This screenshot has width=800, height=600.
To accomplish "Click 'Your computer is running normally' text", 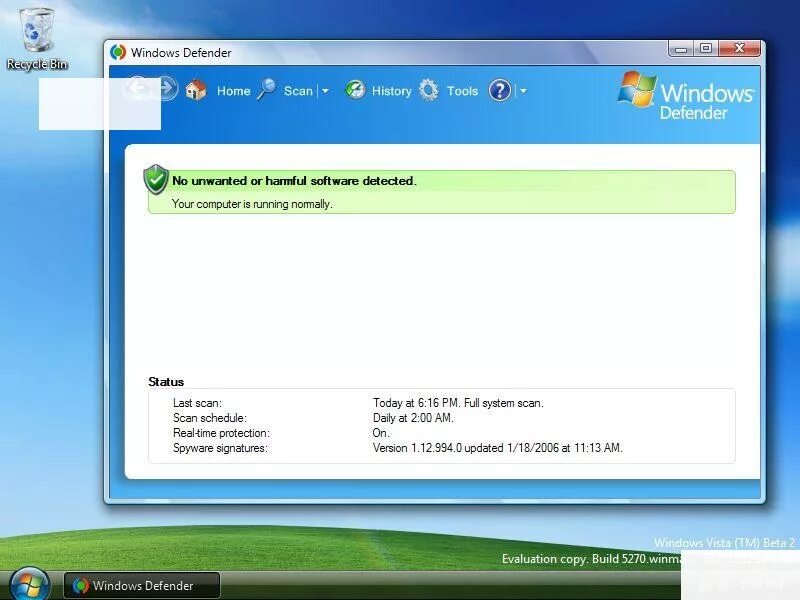I will (x=252, y=204).
